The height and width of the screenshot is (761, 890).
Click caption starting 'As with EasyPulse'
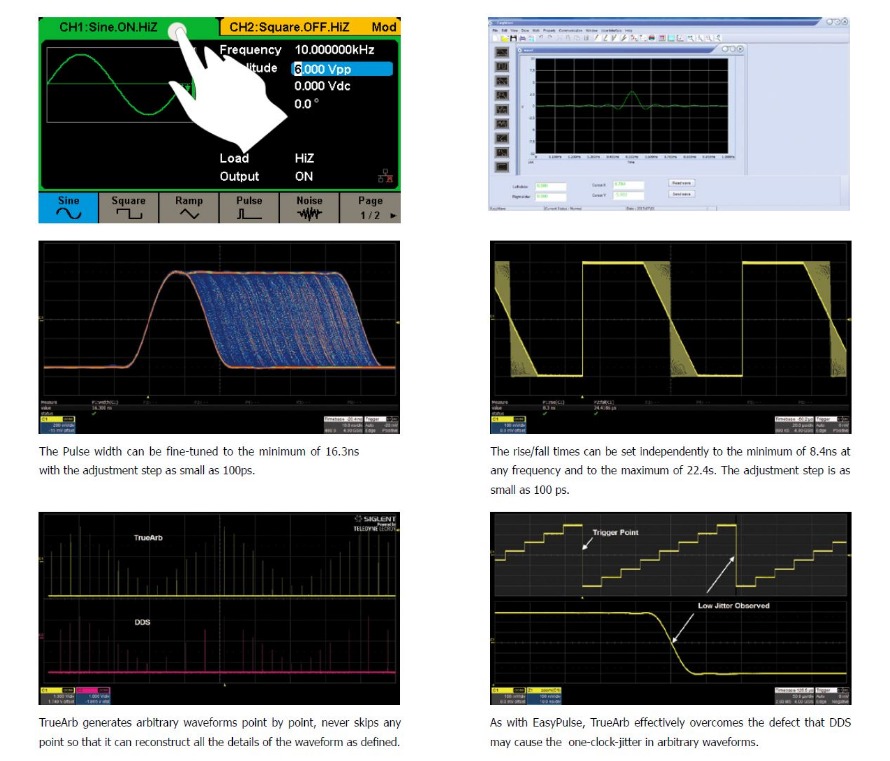(x=670, y=732)
